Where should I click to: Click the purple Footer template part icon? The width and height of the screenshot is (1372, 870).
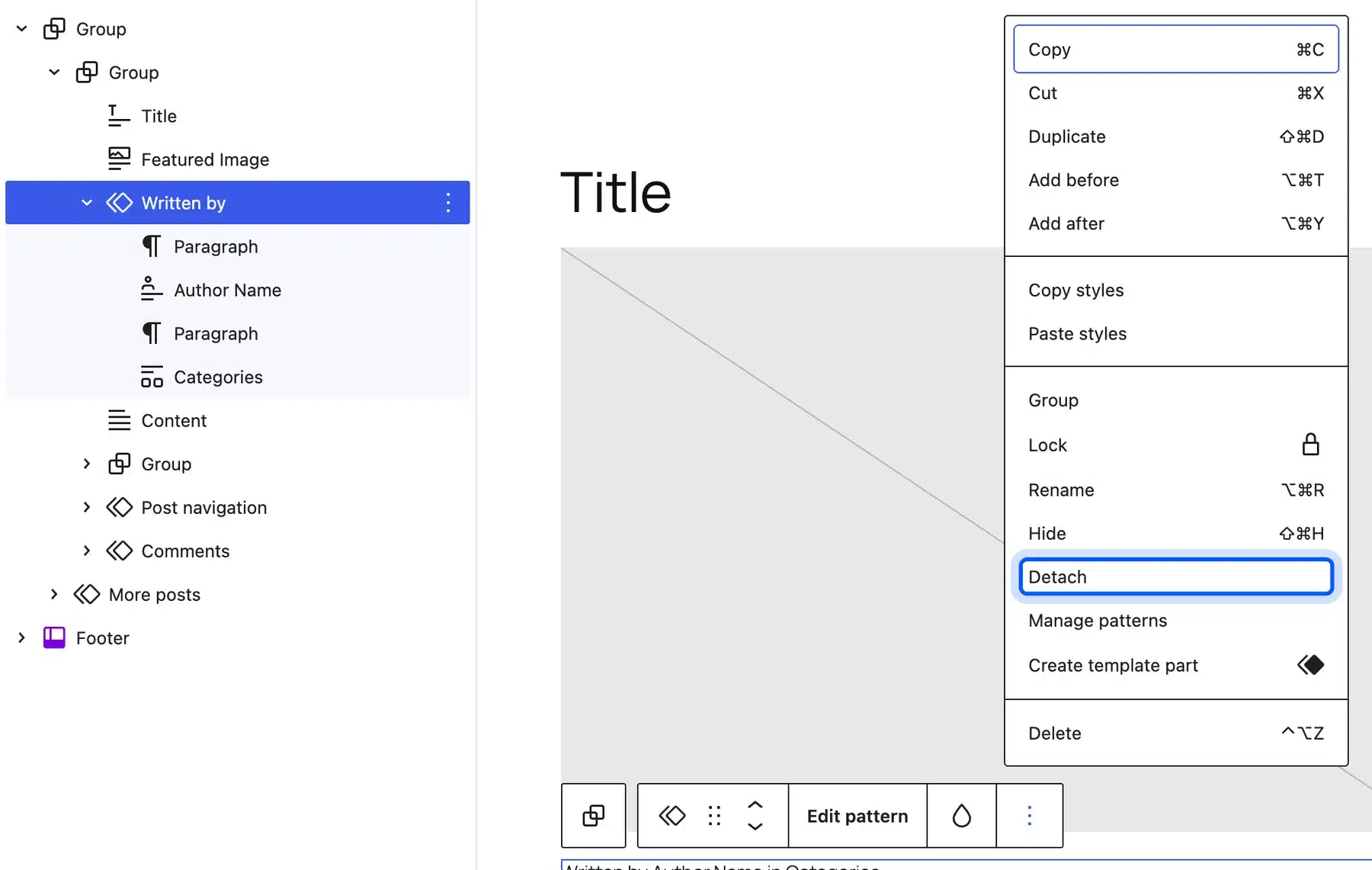[54, 637]
